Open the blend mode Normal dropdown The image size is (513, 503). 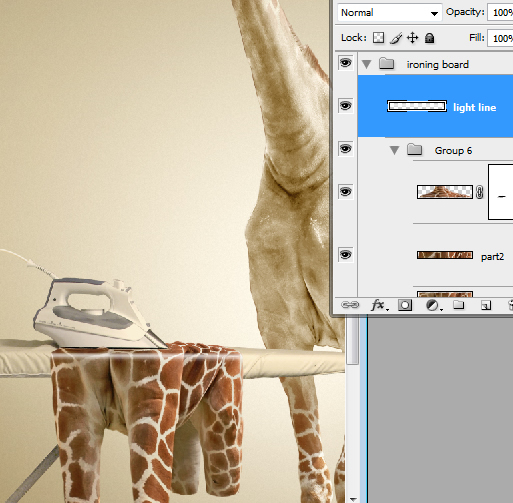point(389,13)
